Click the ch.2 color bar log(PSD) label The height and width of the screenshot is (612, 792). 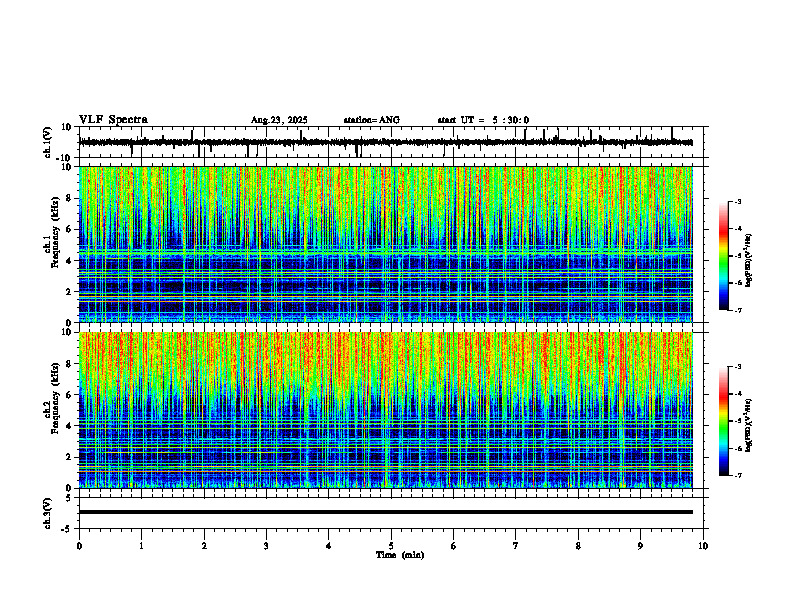click(749, 425)
